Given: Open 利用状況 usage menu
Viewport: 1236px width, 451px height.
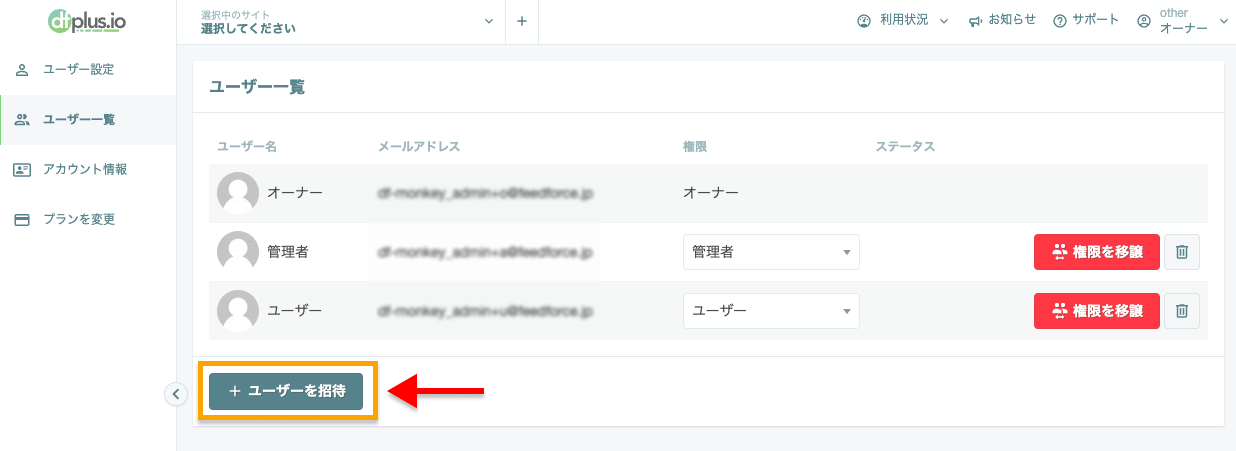Looking at the screenshot, I should 902,21.
